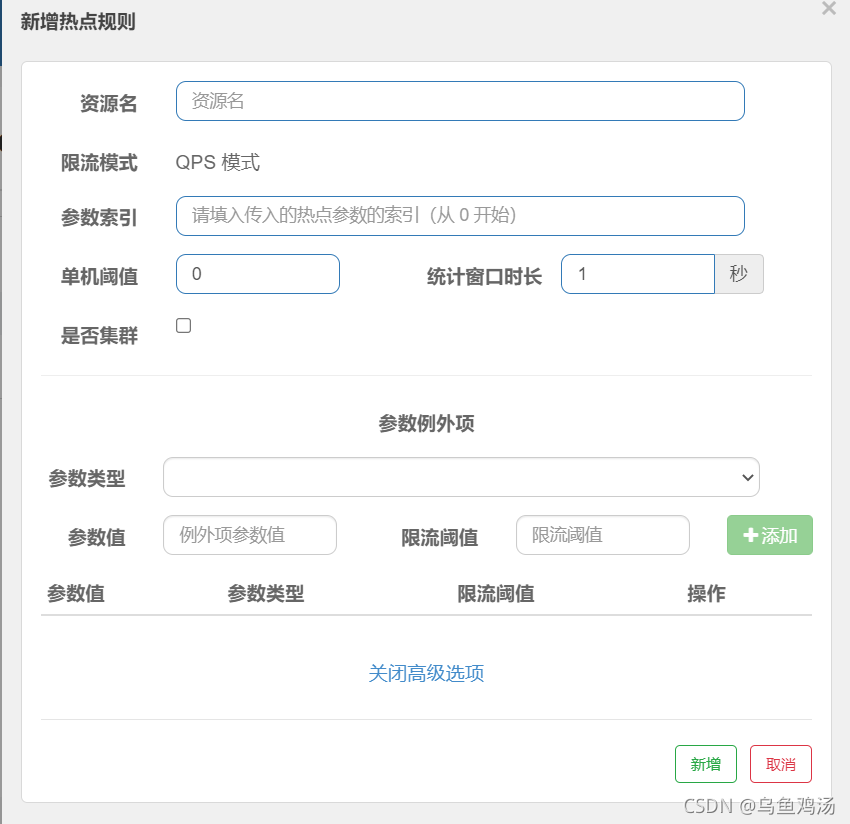This screenshot has height=824, width=850.
Task: Click the 操作 table column header
Action: pos(706,594)
